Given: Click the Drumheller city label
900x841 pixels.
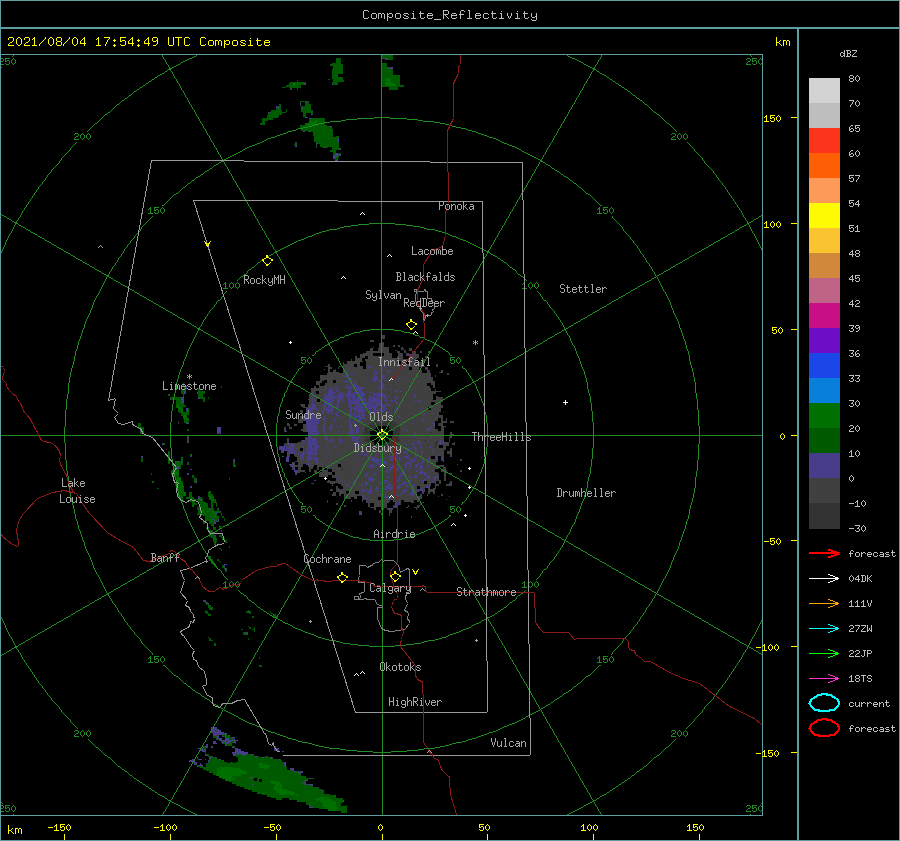Looking at the screenshot, I should (x=586, y=493).
